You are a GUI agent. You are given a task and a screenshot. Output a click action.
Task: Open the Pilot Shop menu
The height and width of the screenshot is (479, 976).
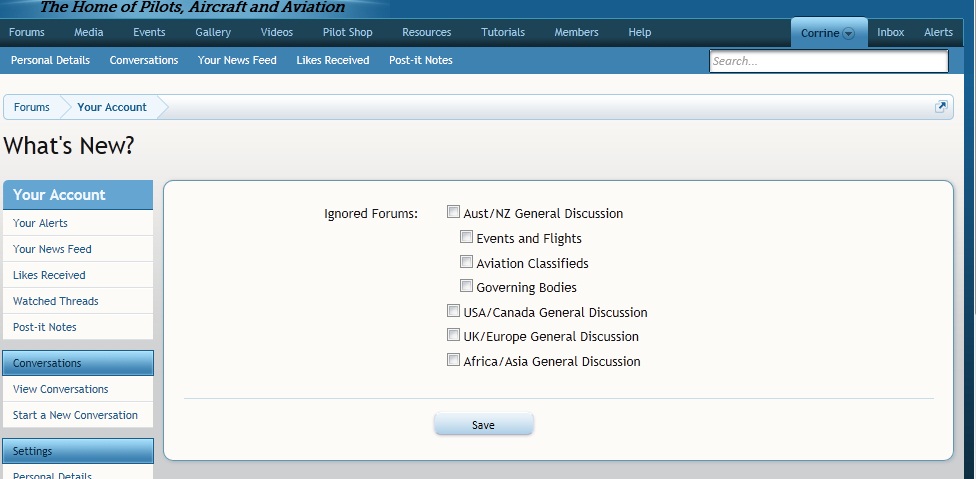347,32
